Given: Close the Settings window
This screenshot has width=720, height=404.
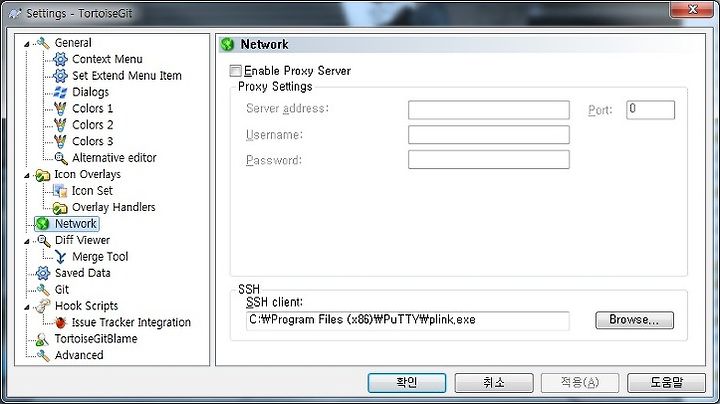Looking at the screenshot, I should [x=692, y=10].
